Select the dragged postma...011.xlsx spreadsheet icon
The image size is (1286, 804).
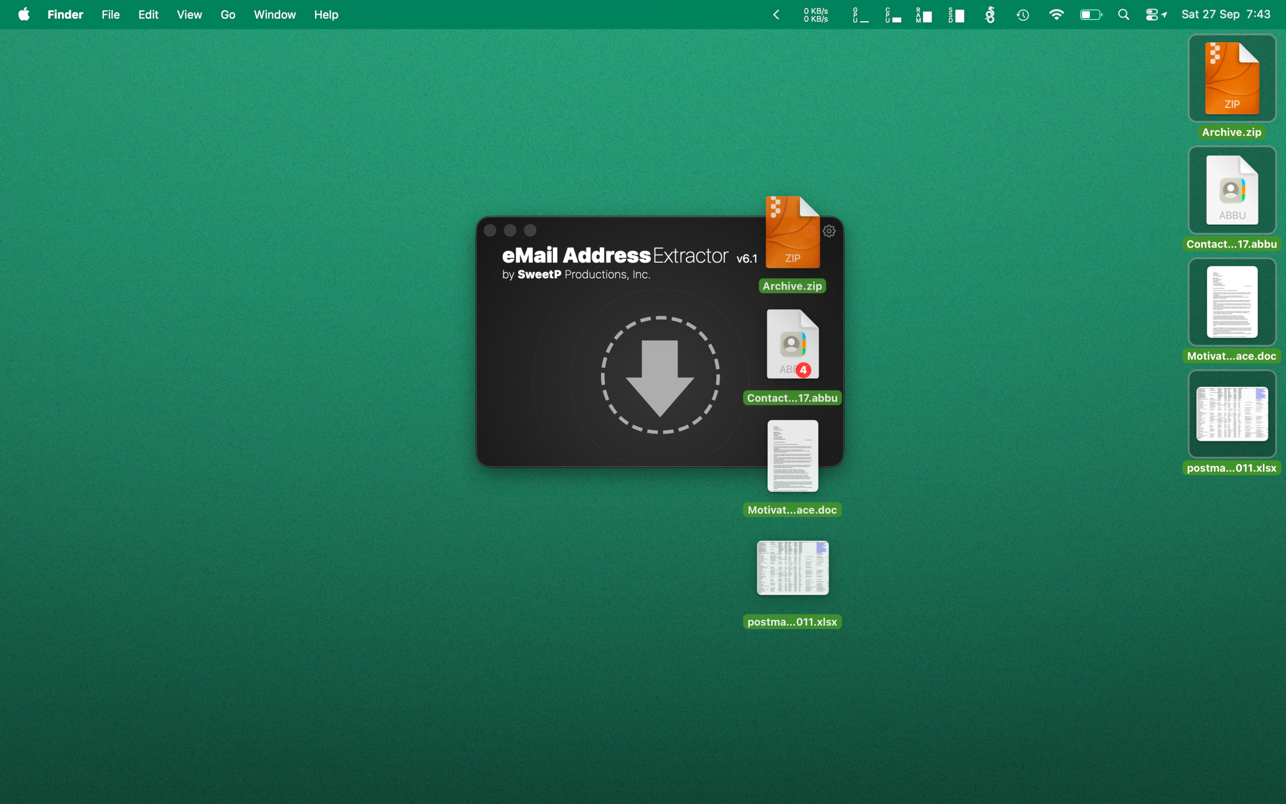point(792,568)
